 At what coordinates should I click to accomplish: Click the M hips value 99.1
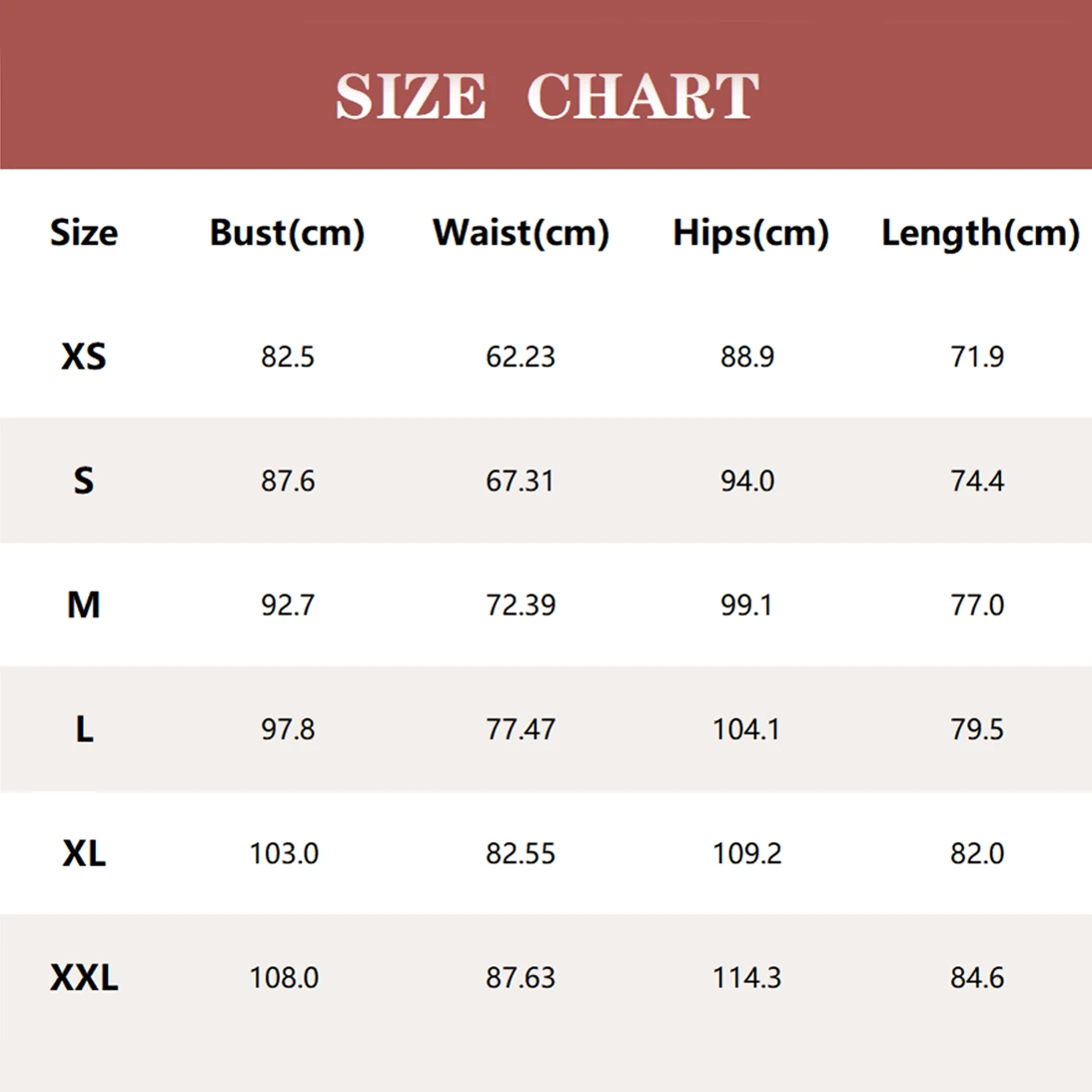click(746, 604)
